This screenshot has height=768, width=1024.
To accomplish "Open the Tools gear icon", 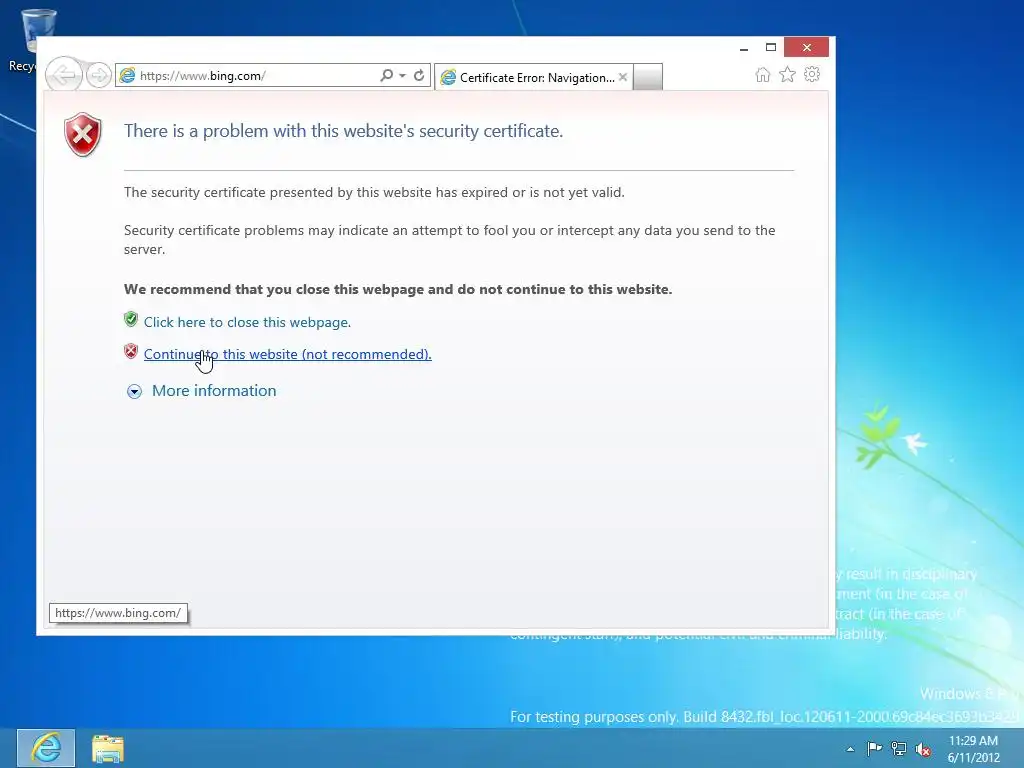I will click(x=812, y=74).
